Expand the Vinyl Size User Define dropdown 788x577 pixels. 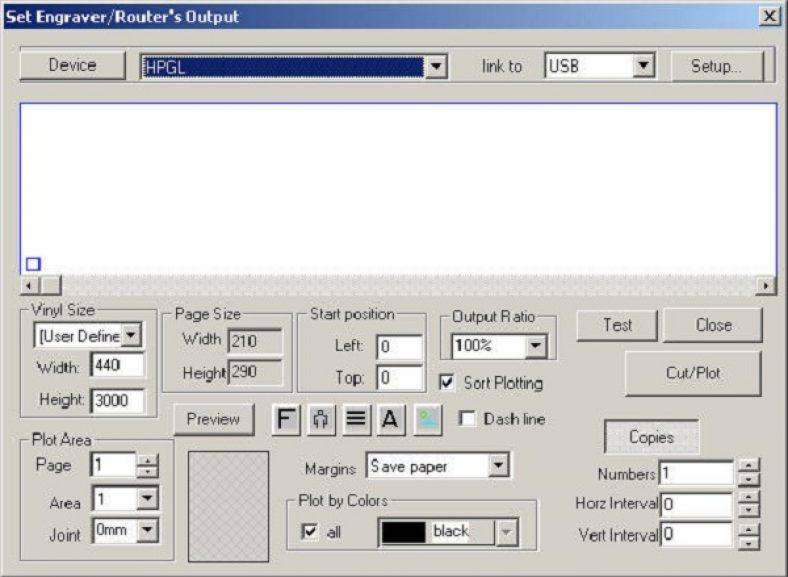tap(131, 335)
